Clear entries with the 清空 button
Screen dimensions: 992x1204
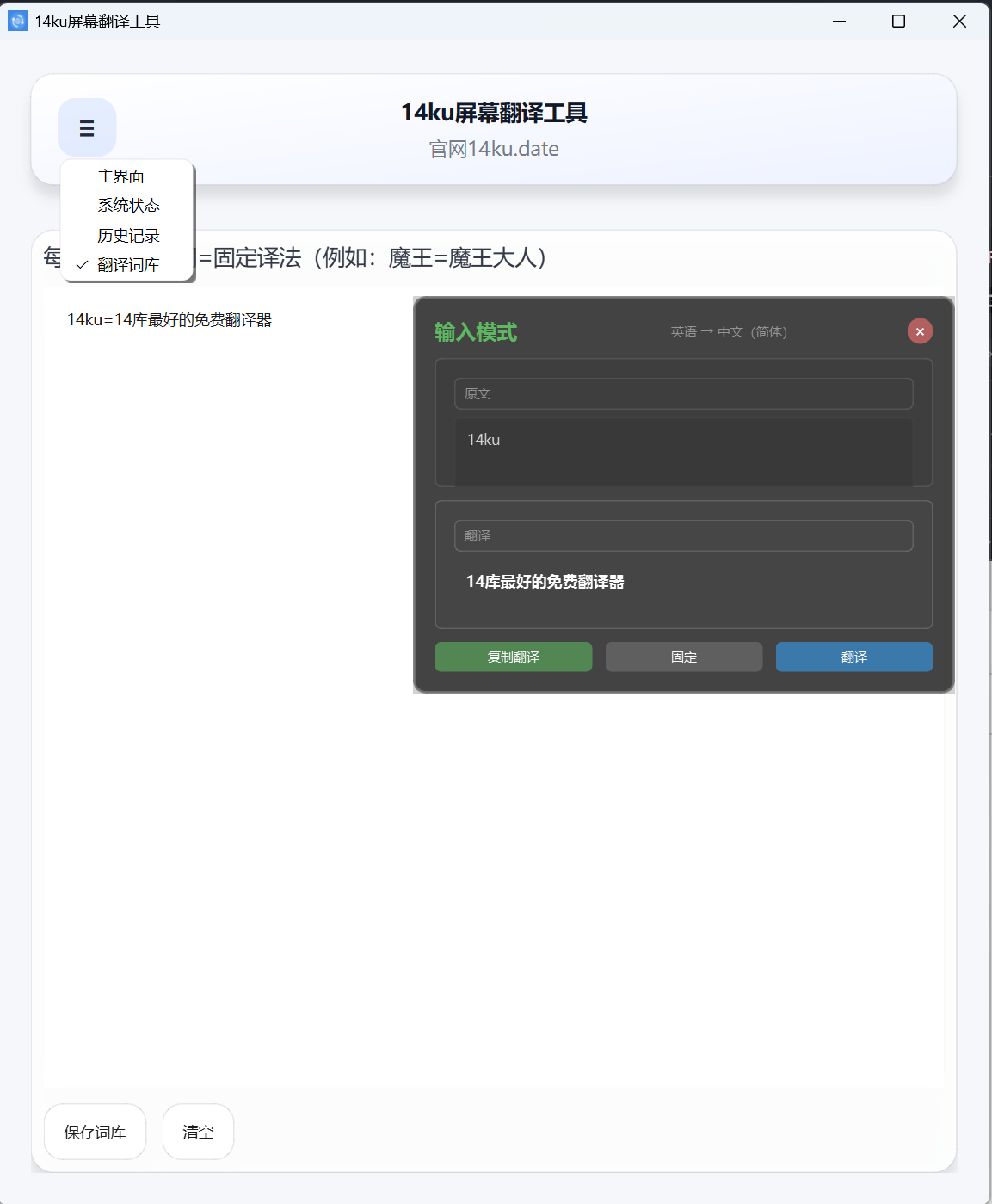198,1132
